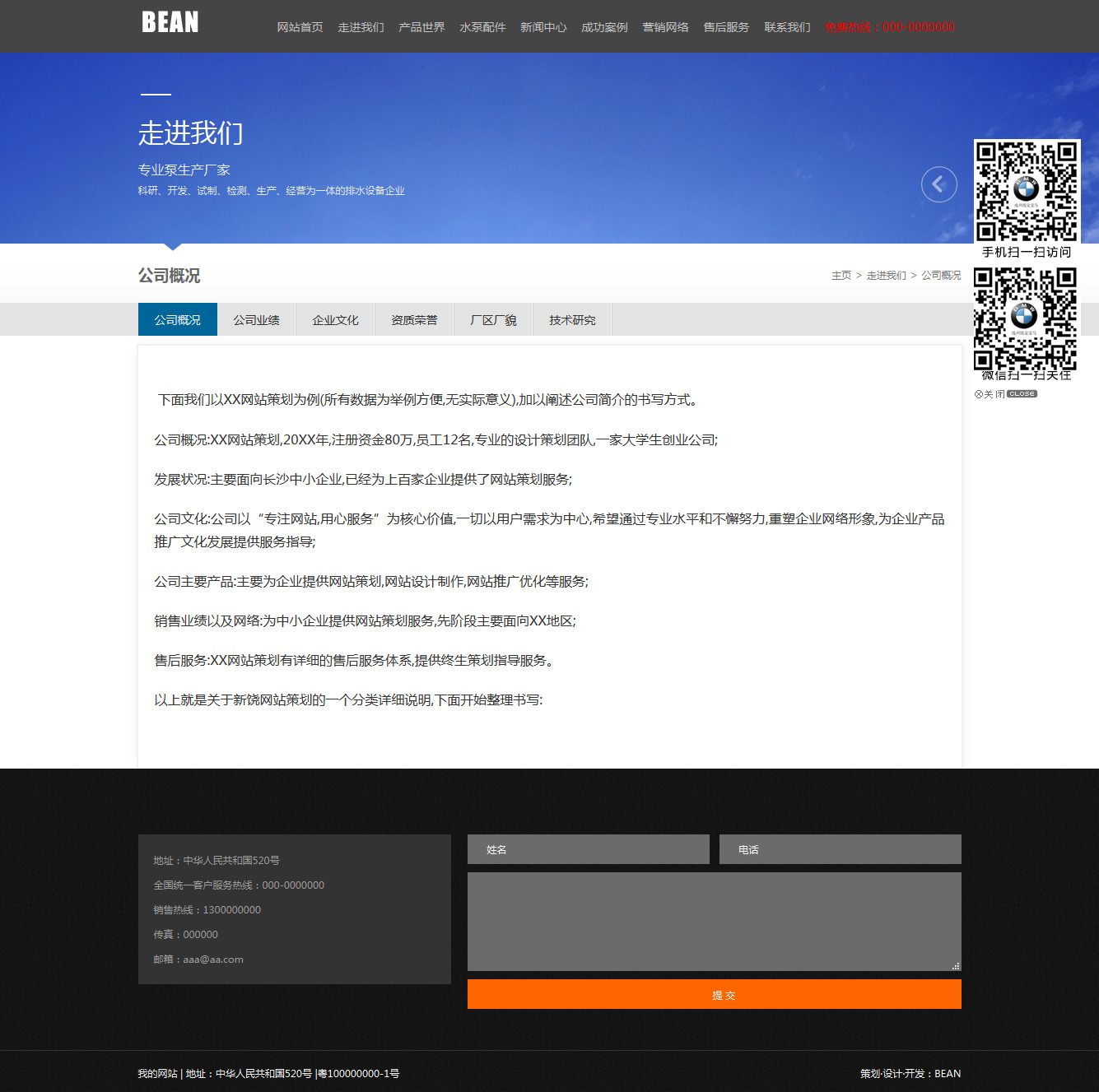Open 产品世界 navigation menu item
The image size is (1099, 1092).
tap(421, 27)
